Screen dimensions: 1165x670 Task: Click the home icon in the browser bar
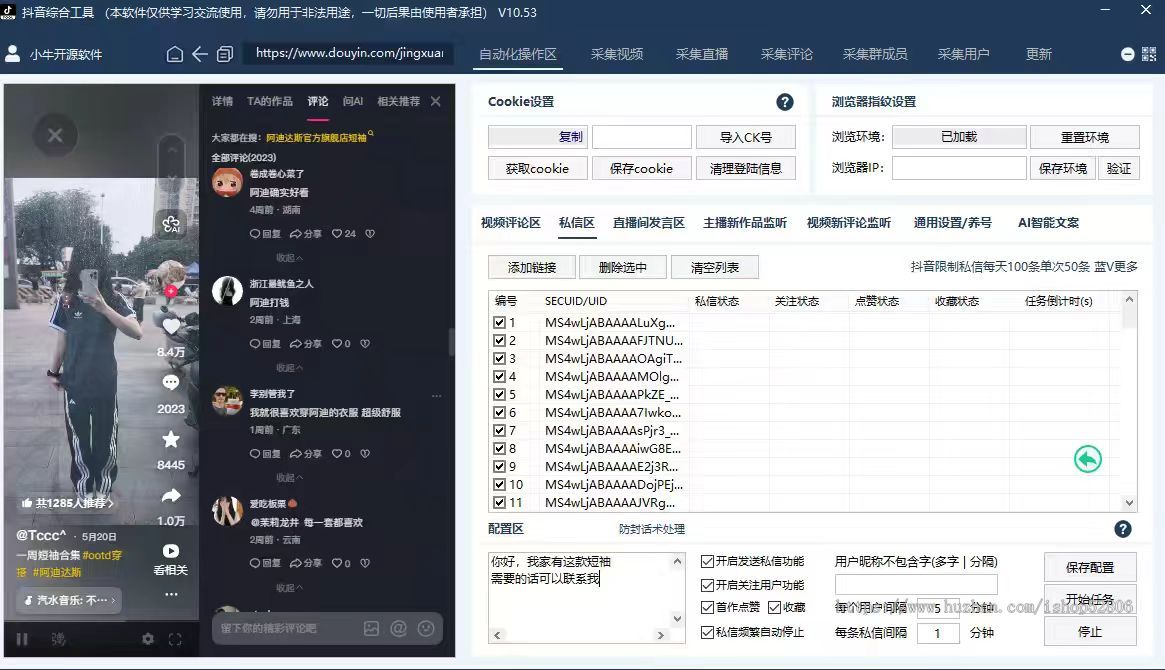pyautogui.click(x=175, y=53)
